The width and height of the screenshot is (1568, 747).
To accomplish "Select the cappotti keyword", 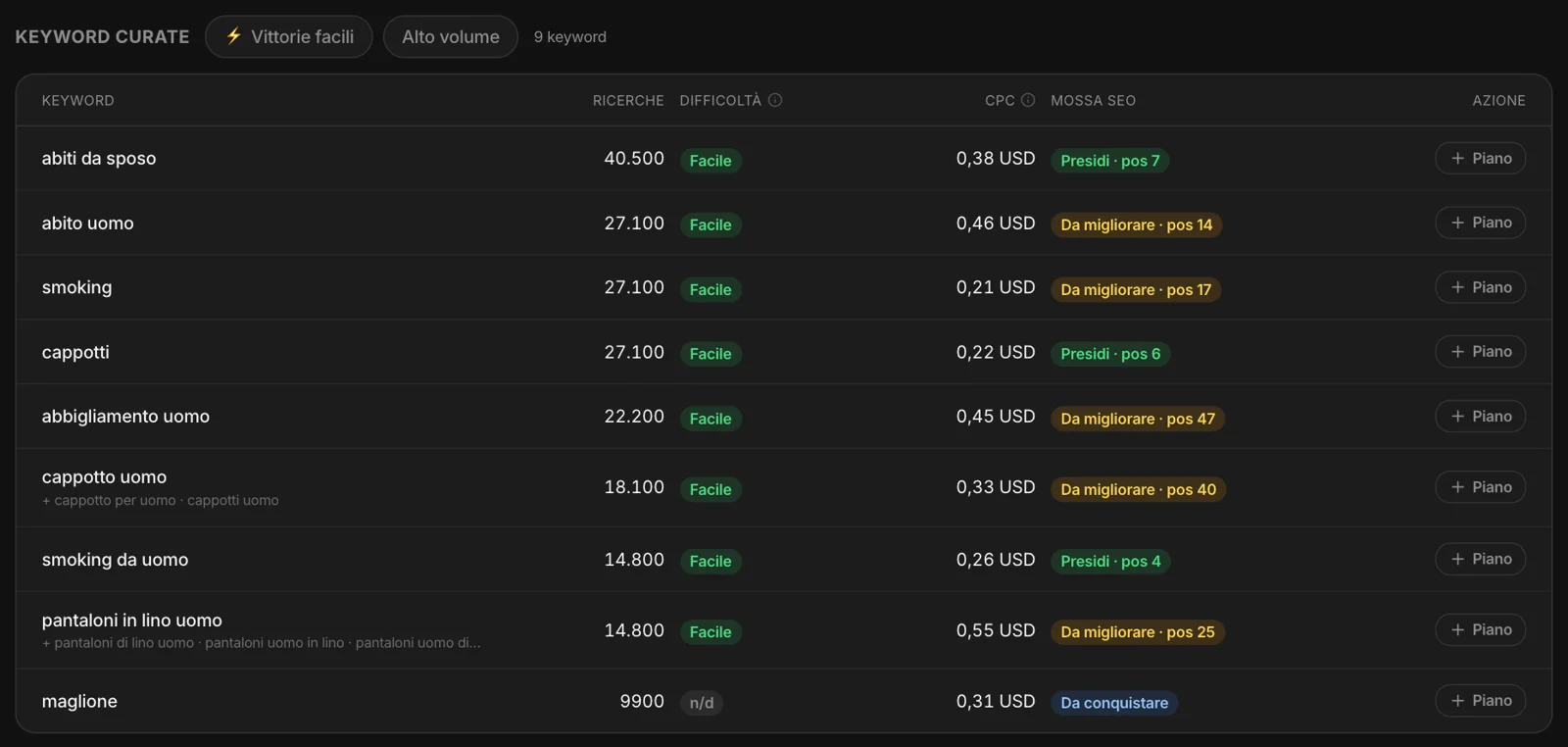I will click(x=75, y=352).
